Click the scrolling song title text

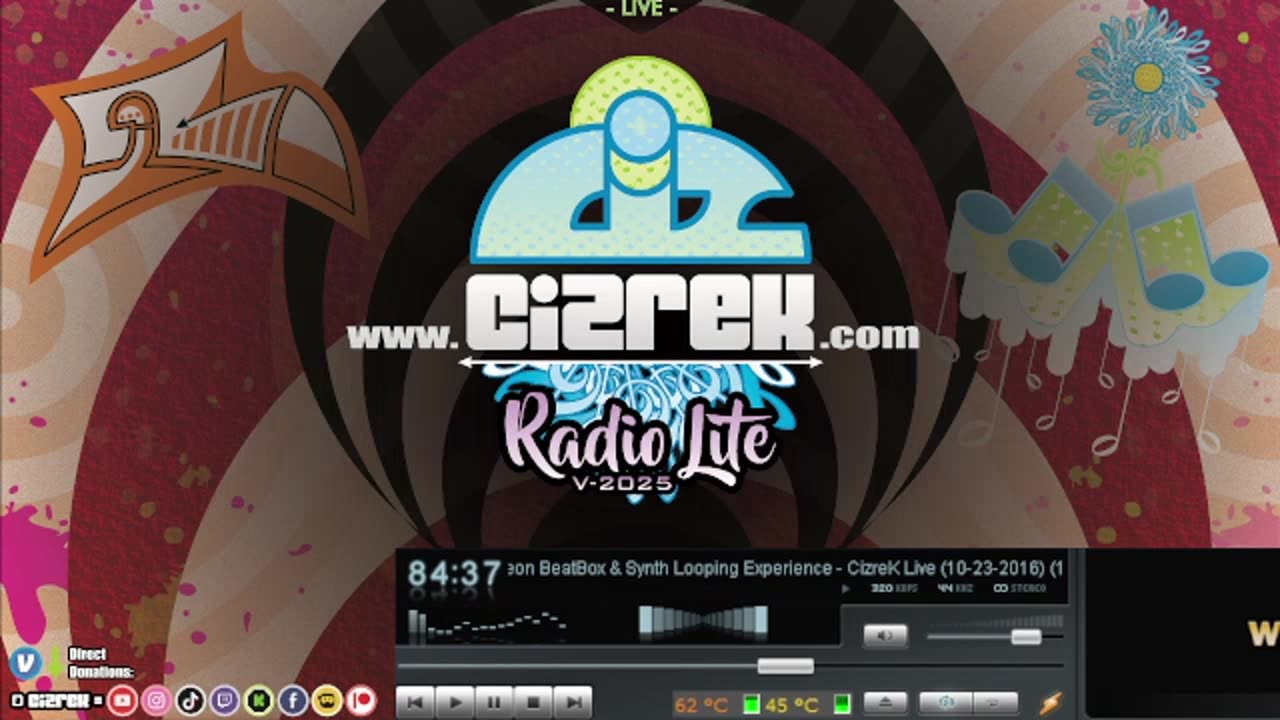pyautogui.click(x=786, y=568)
